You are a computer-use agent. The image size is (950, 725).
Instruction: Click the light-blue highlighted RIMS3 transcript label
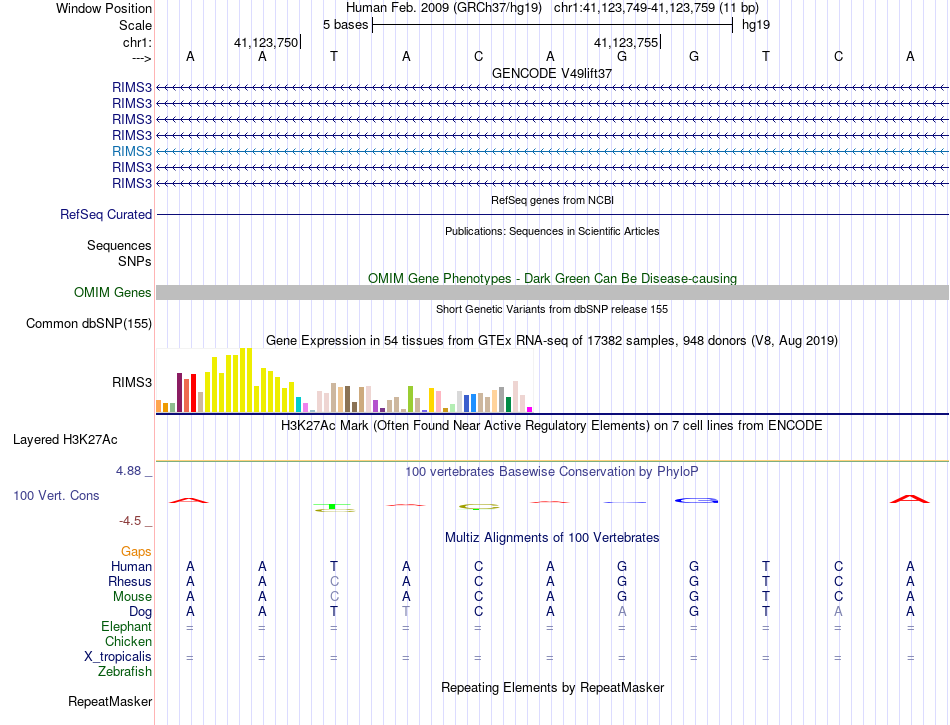click(x=131, y=151)
